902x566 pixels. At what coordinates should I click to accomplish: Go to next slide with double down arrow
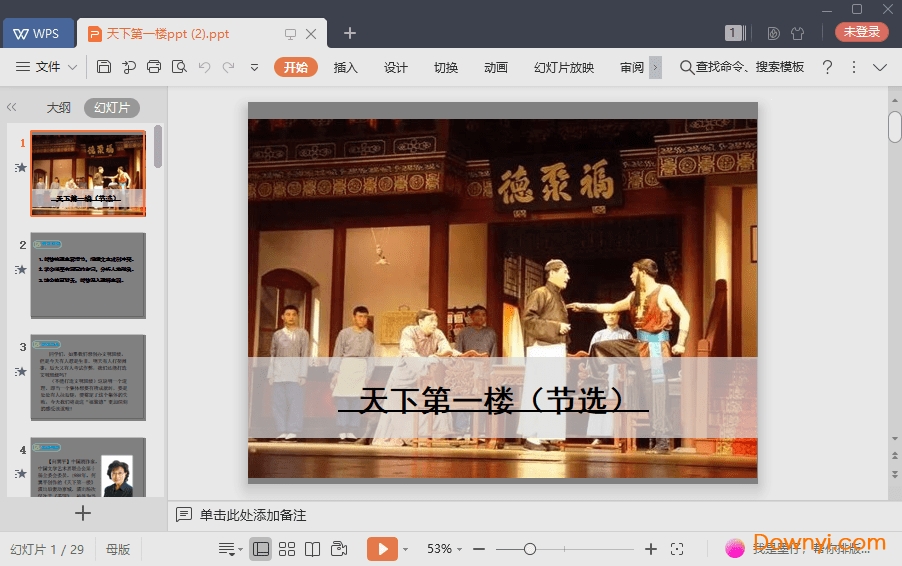[895, 475]
